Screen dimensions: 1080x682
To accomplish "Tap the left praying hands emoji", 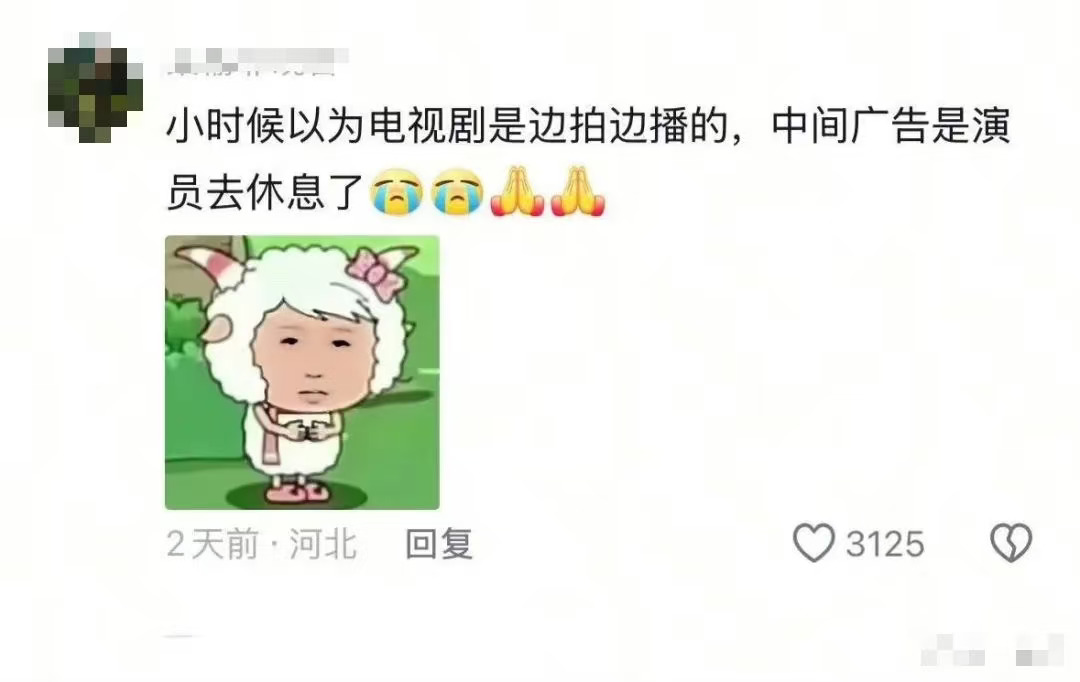I will coord(517,192).
